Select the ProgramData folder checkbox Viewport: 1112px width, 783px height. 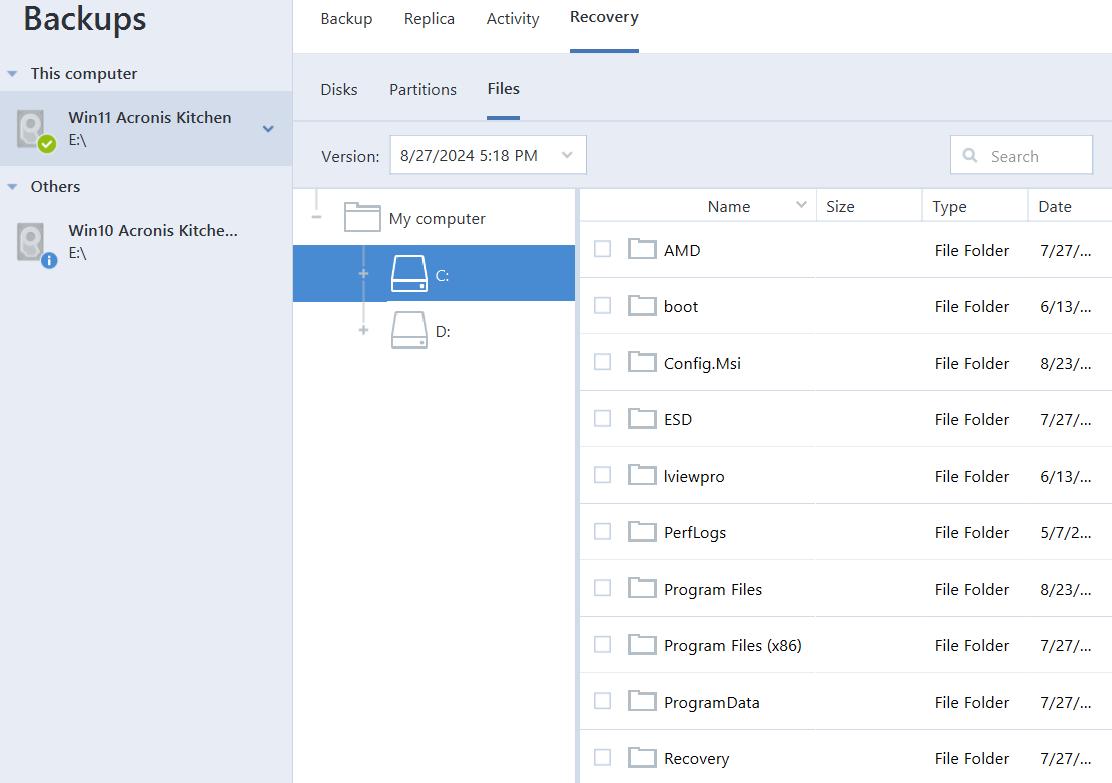click(602, 702)
